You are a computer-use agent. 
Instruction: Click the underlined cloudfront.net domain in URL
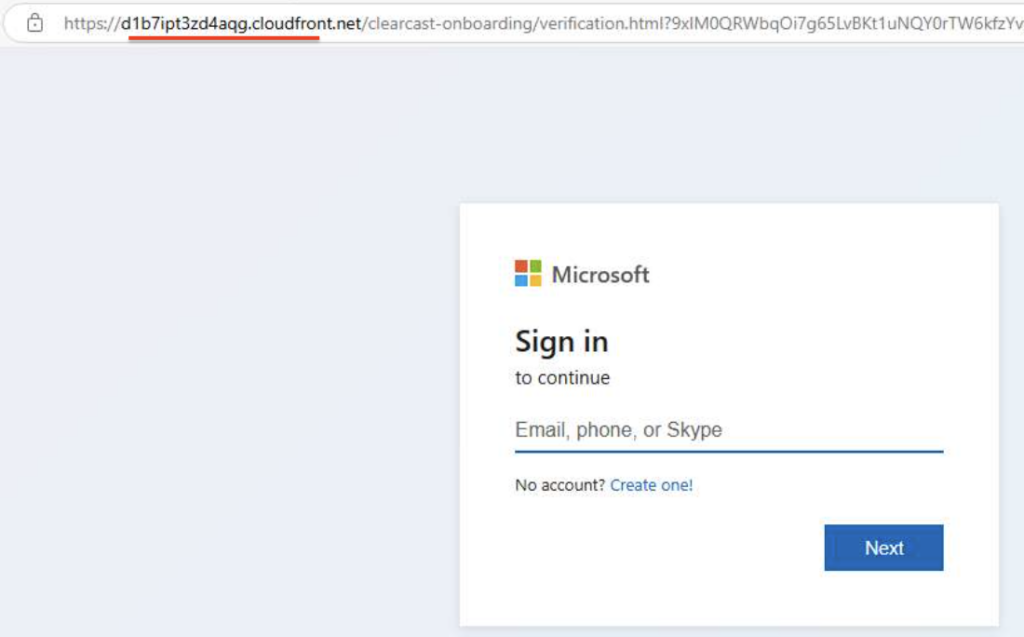coord(240,24)
